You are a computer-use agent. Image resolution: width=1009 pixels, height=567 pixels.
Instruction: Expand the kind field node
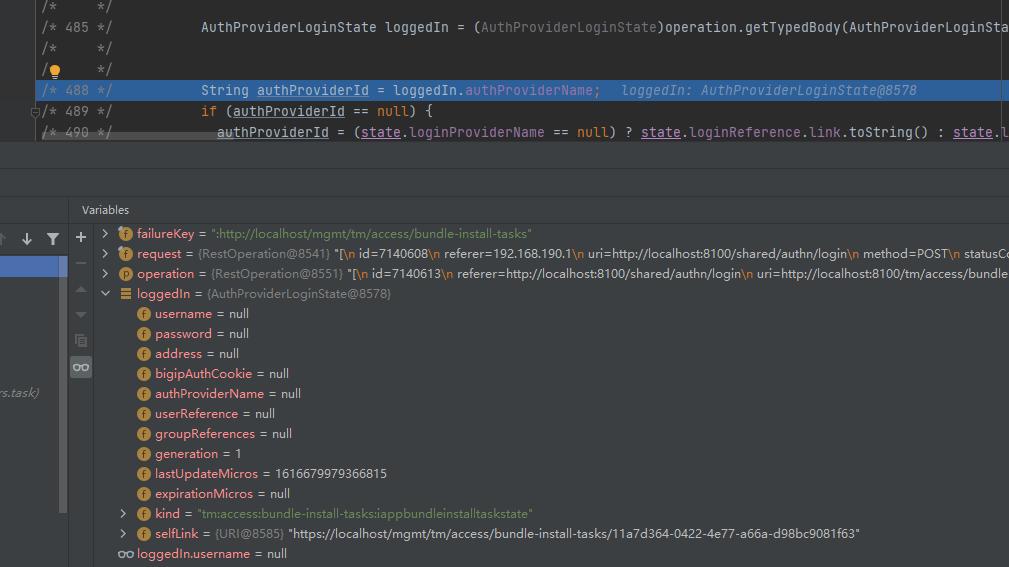tap(123, 514)
